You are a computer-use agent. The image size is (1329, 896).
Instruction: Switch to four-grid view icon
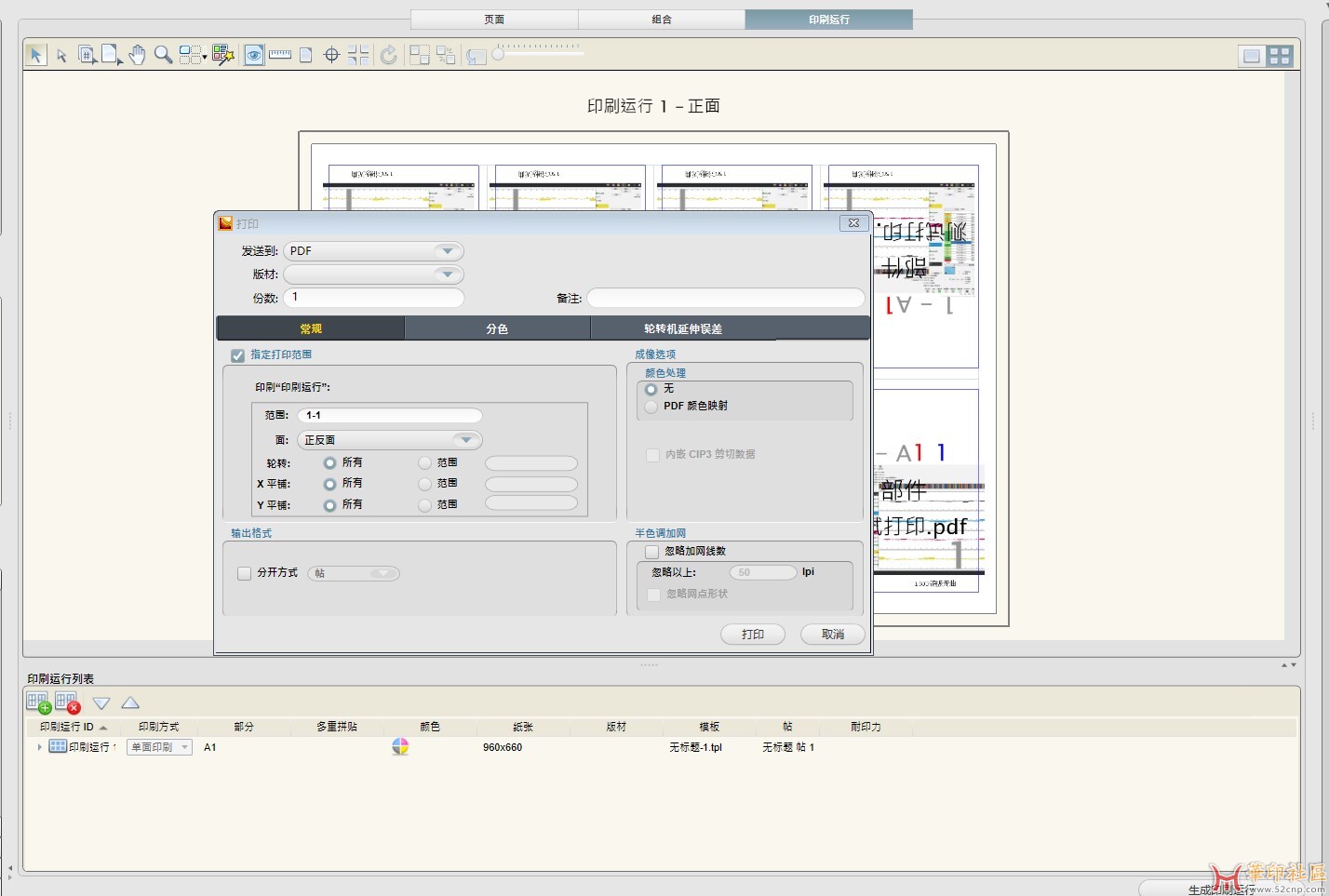click(1280, 56)
